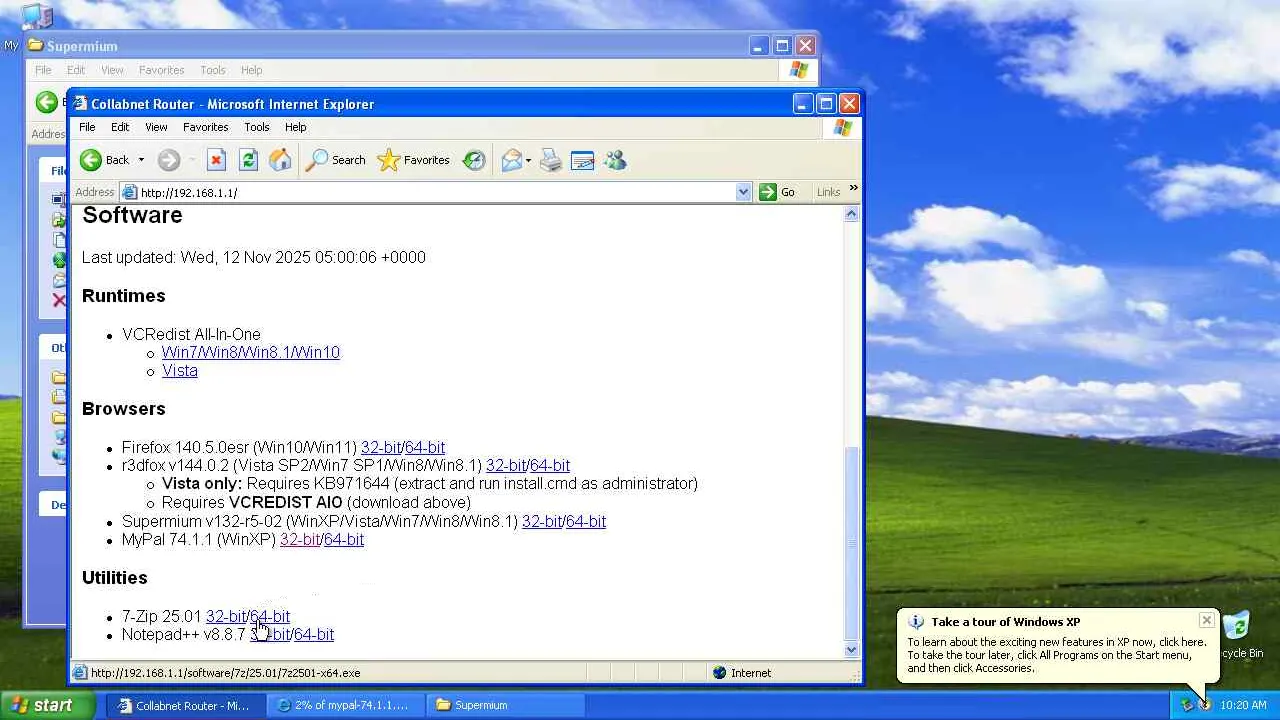Click the network connection tray icon
This screenshot has height=720, width=1280.
point(1188,705)
